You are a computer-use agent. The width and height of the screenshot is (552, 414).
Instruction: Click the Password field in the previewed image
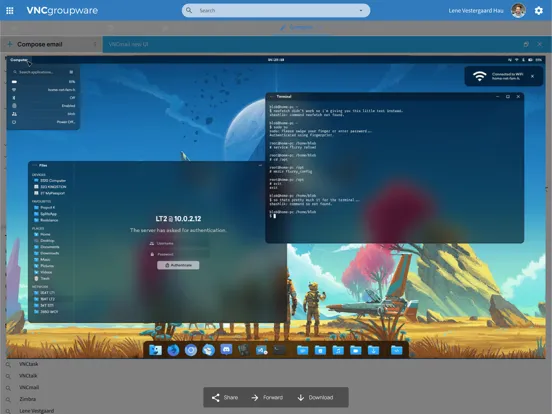(178, 254)
